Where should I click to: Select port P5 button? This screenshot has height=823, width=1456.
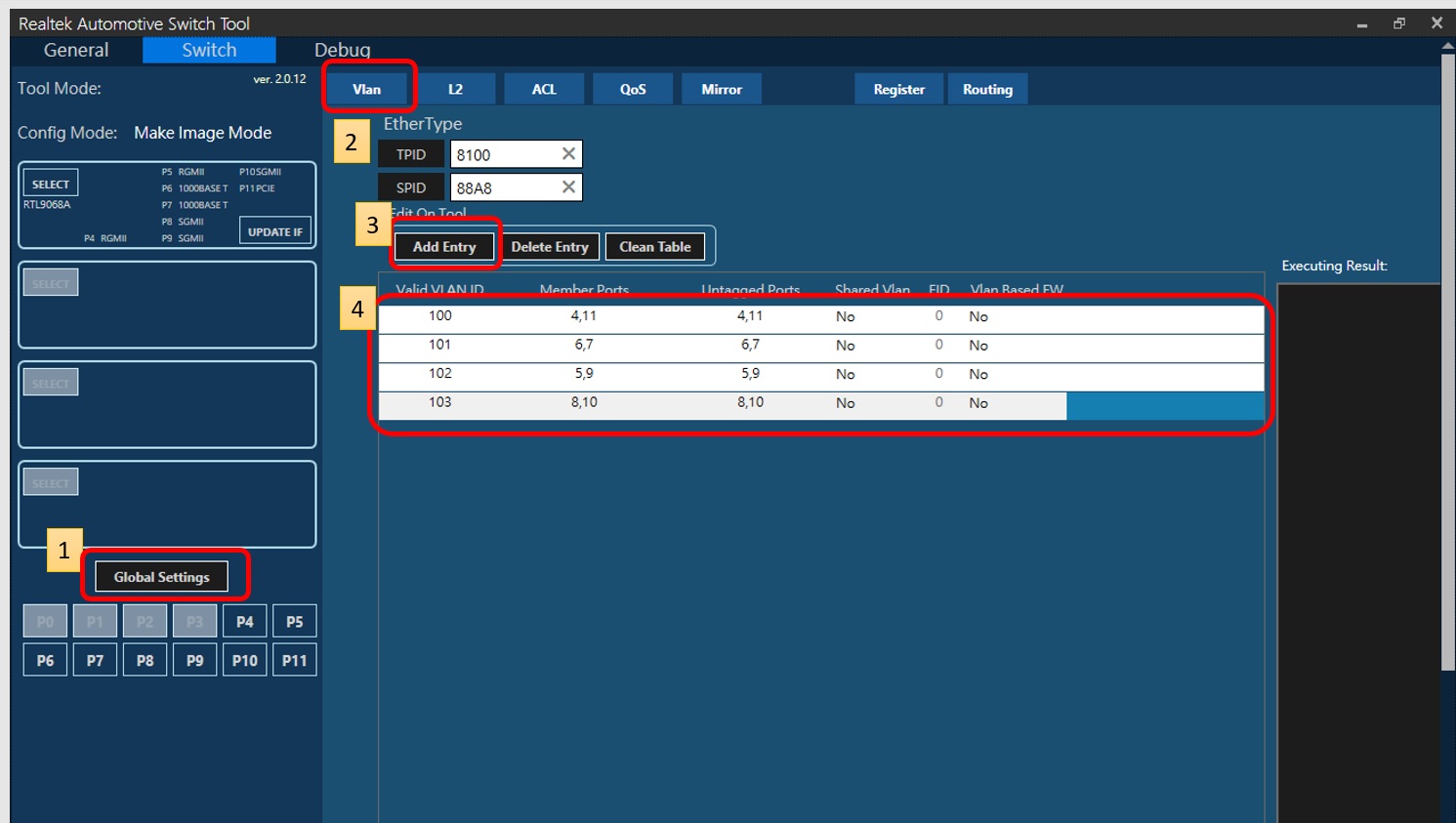pyautogui.click(x=294, y=621)
